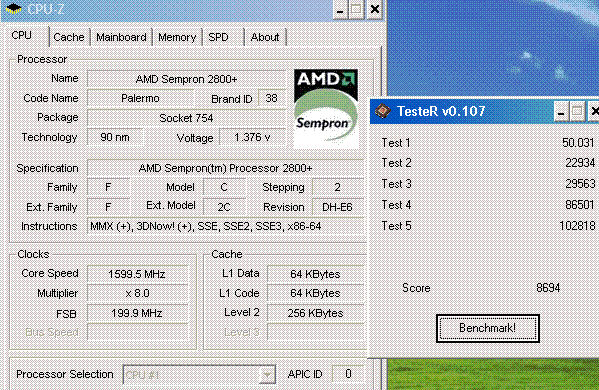
Task: Click the Clocks group label
Action: (33, 254)
